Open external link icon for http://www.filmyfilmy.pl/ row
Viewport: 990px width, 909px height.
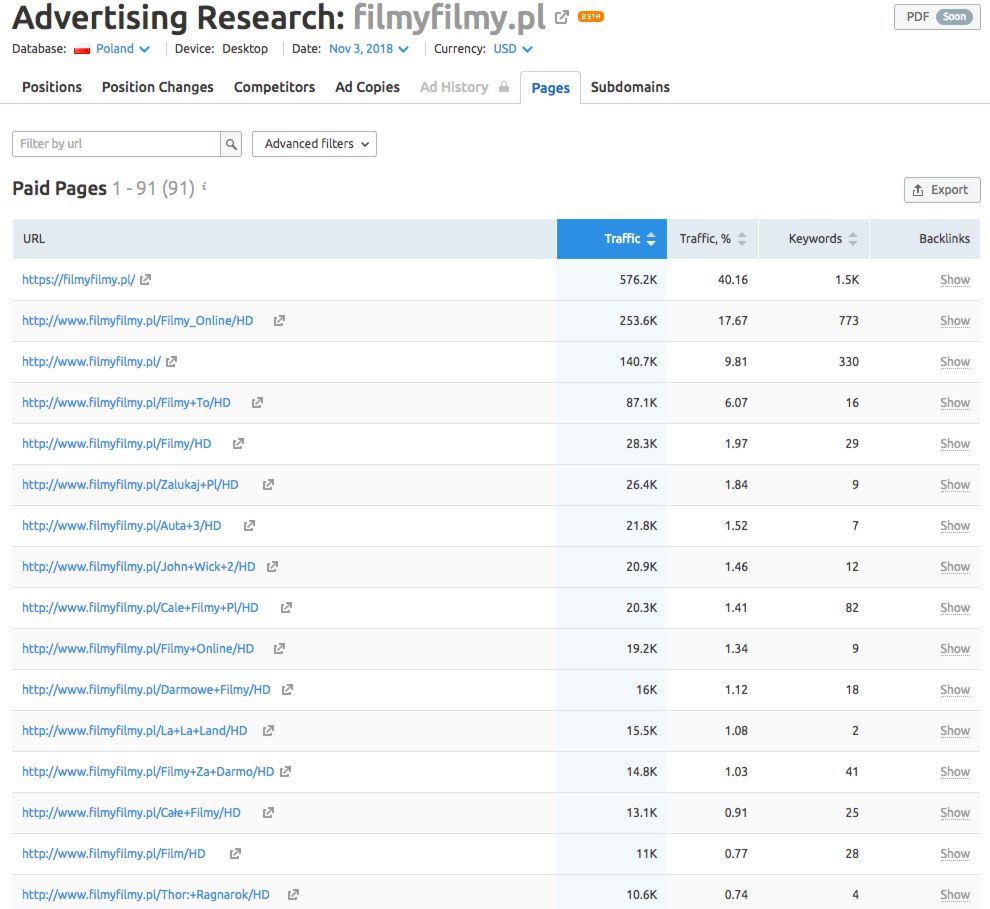point(171,362)
